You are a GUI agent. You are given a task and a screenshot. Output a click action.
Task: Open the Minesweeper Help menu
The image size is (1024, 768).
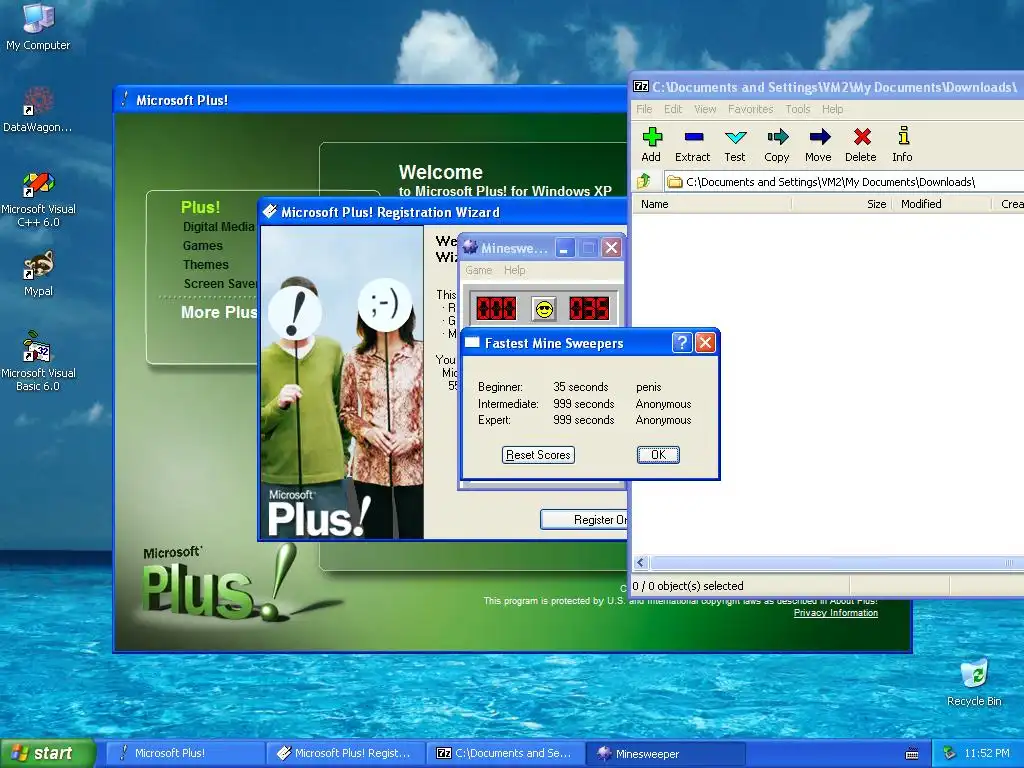click(x=515, y=270)
